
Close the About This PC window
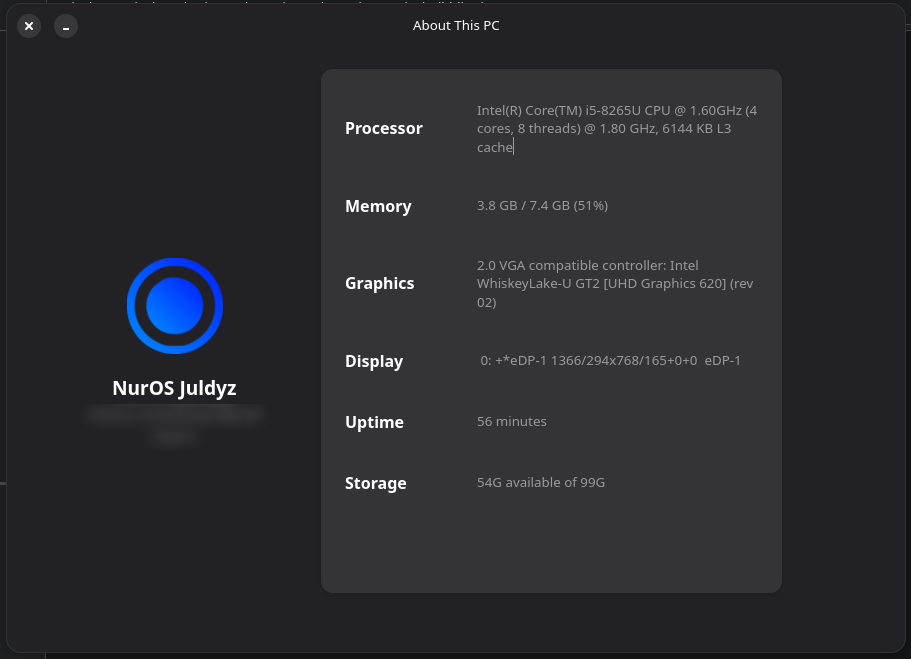click(29, 26)
